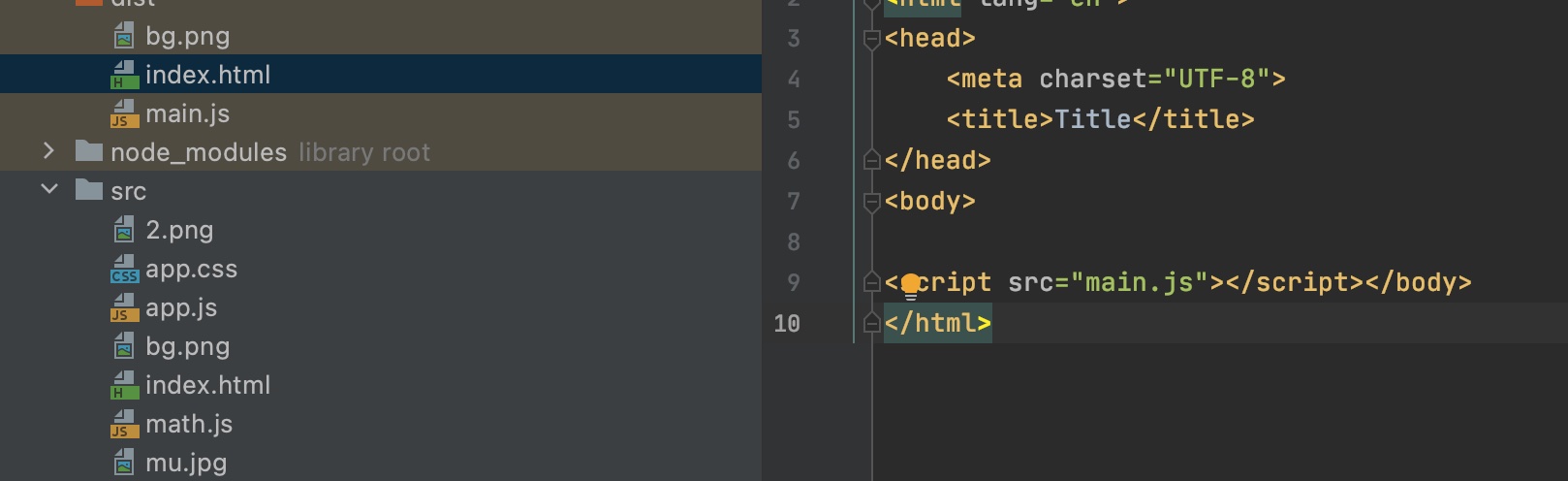
Task: Click the opening <body> tag text
Action: 930,201
